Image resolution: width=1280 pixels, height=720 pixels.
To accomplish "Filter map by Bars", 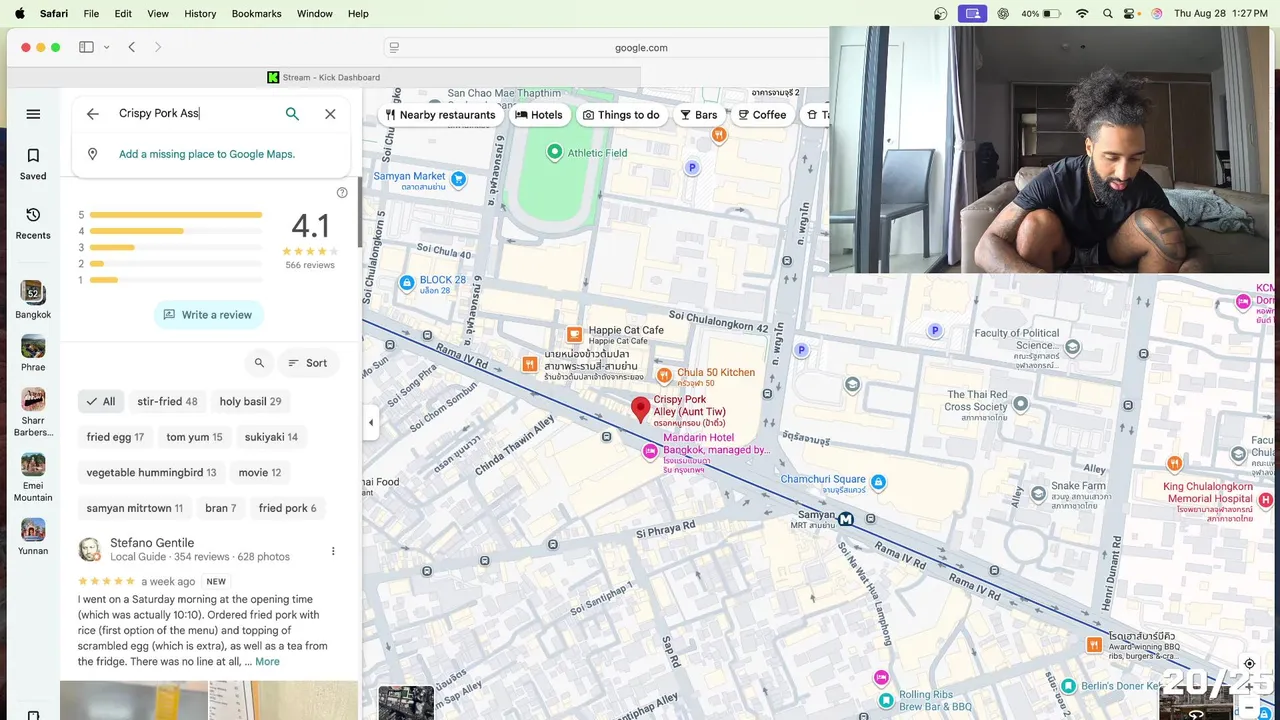I will [699, 115].
